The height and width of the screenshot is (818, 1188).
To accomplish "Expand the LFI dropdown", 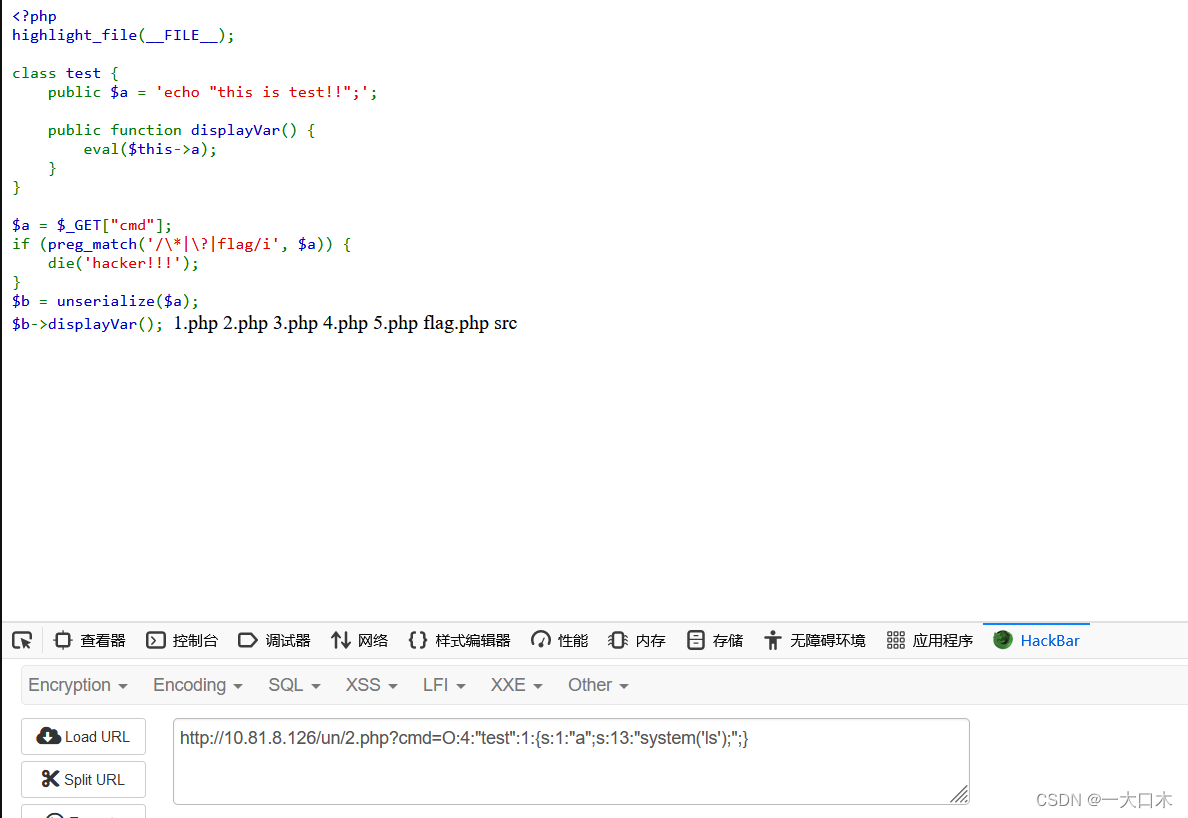I will pos(444,685).
